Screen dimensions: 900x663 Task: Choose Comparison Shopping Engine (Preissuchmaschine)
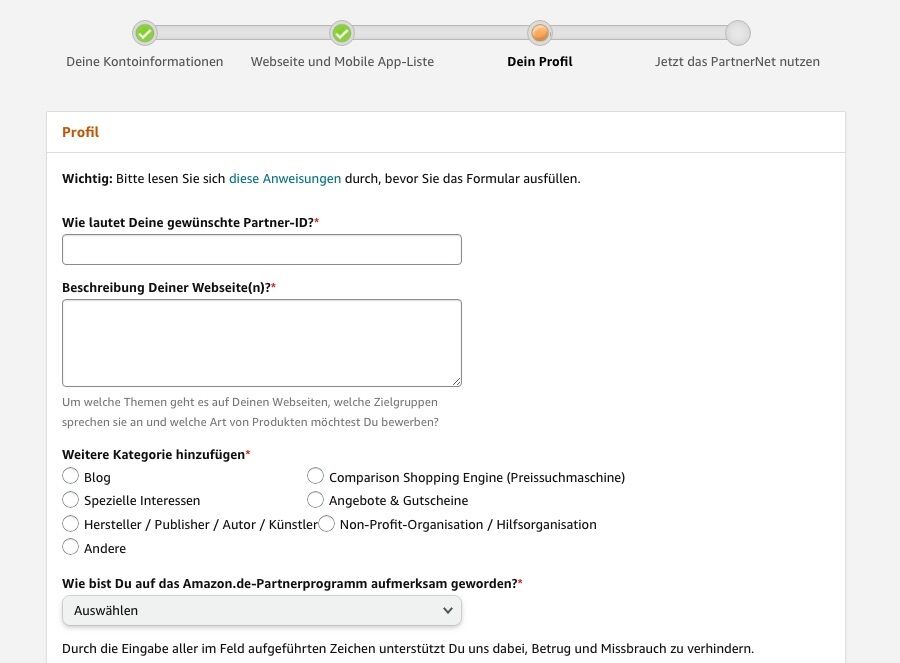click(x=316, y=476)
